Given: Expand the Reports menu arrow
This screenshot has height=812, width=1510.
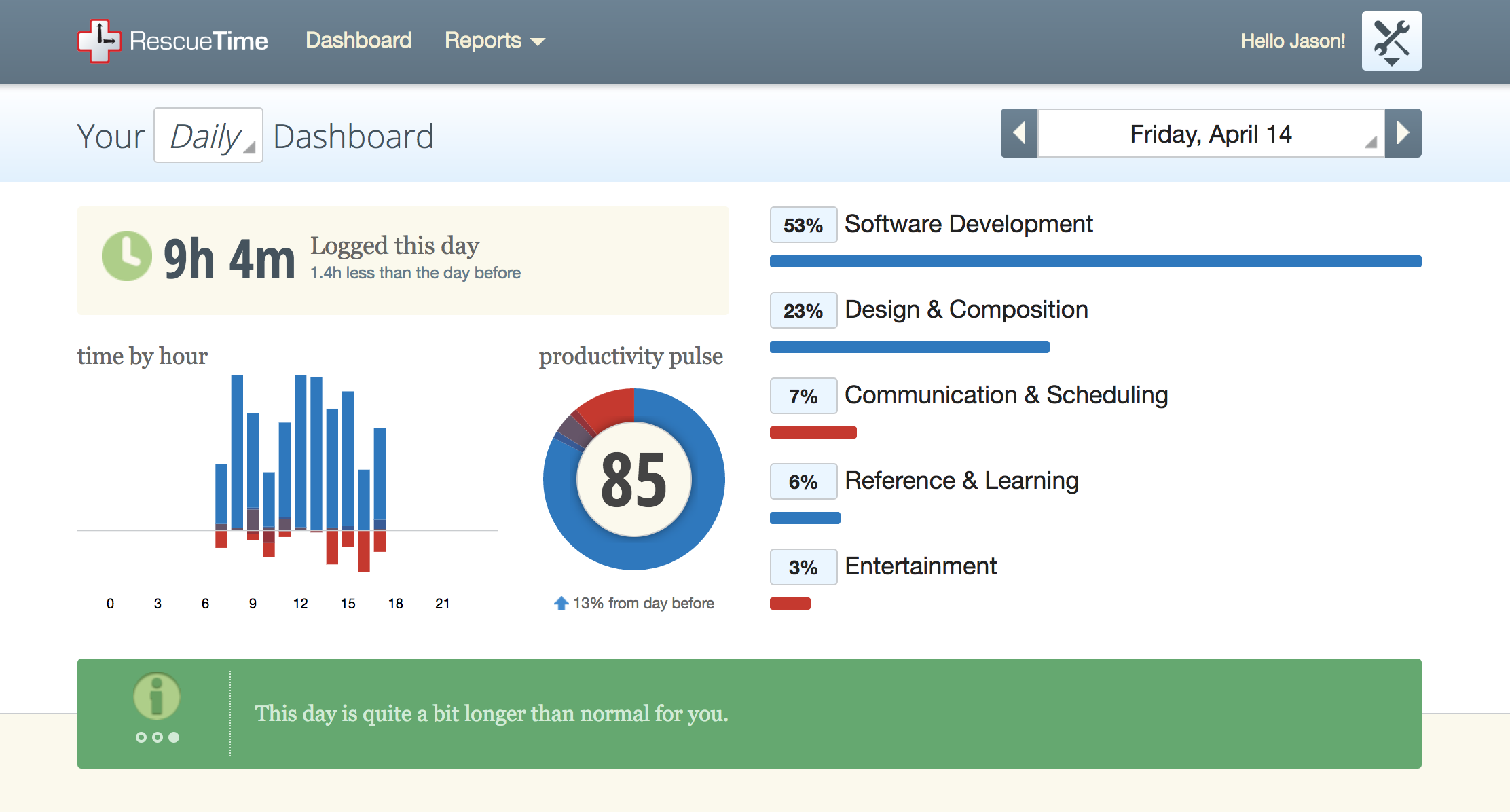Looking at the screenshot, I should point(538,42).
